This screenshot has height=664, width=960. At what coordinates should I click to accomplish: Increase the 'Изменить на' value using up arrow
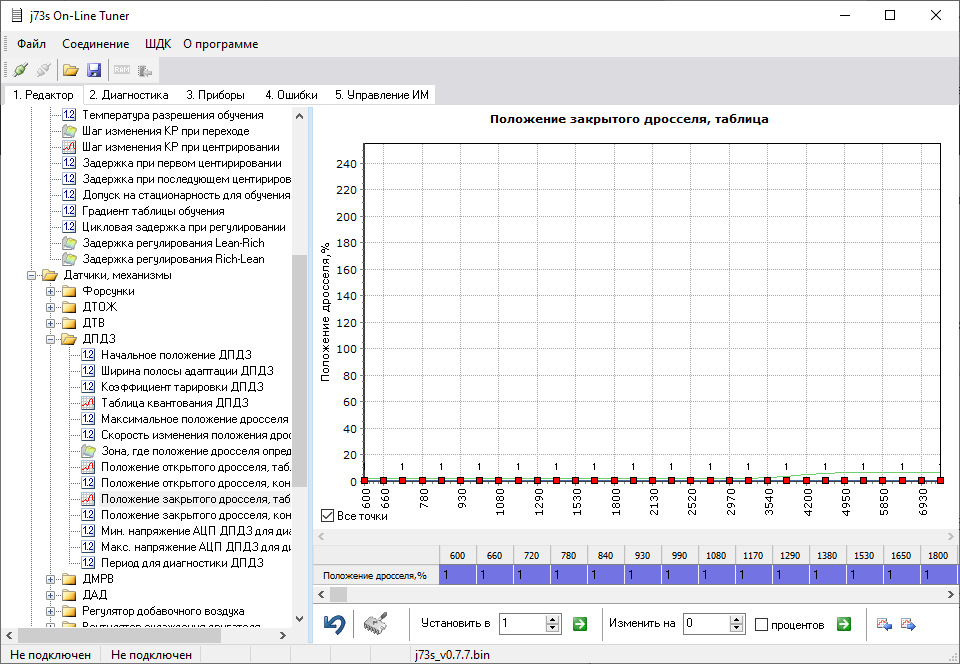[738, 619]
